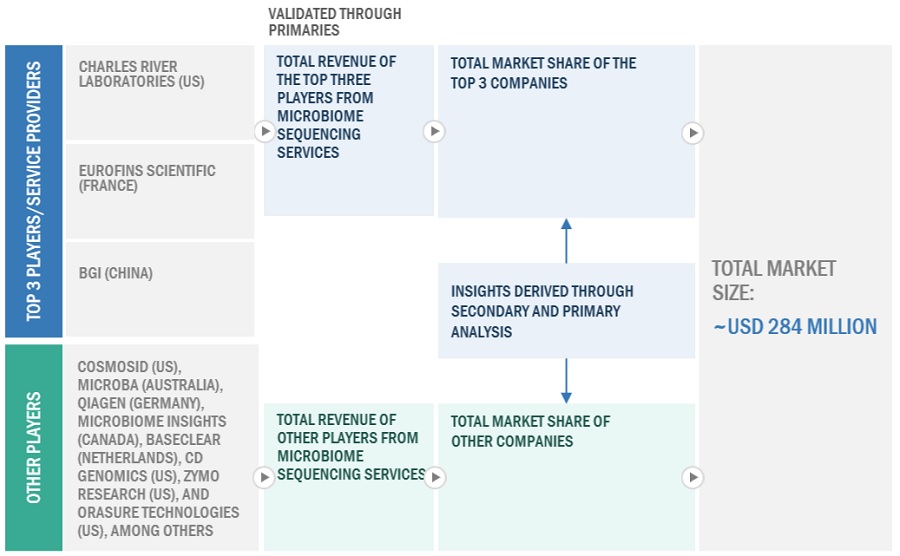
Task: Click arrow between other players revenue and other share
Action: point(434,478)
